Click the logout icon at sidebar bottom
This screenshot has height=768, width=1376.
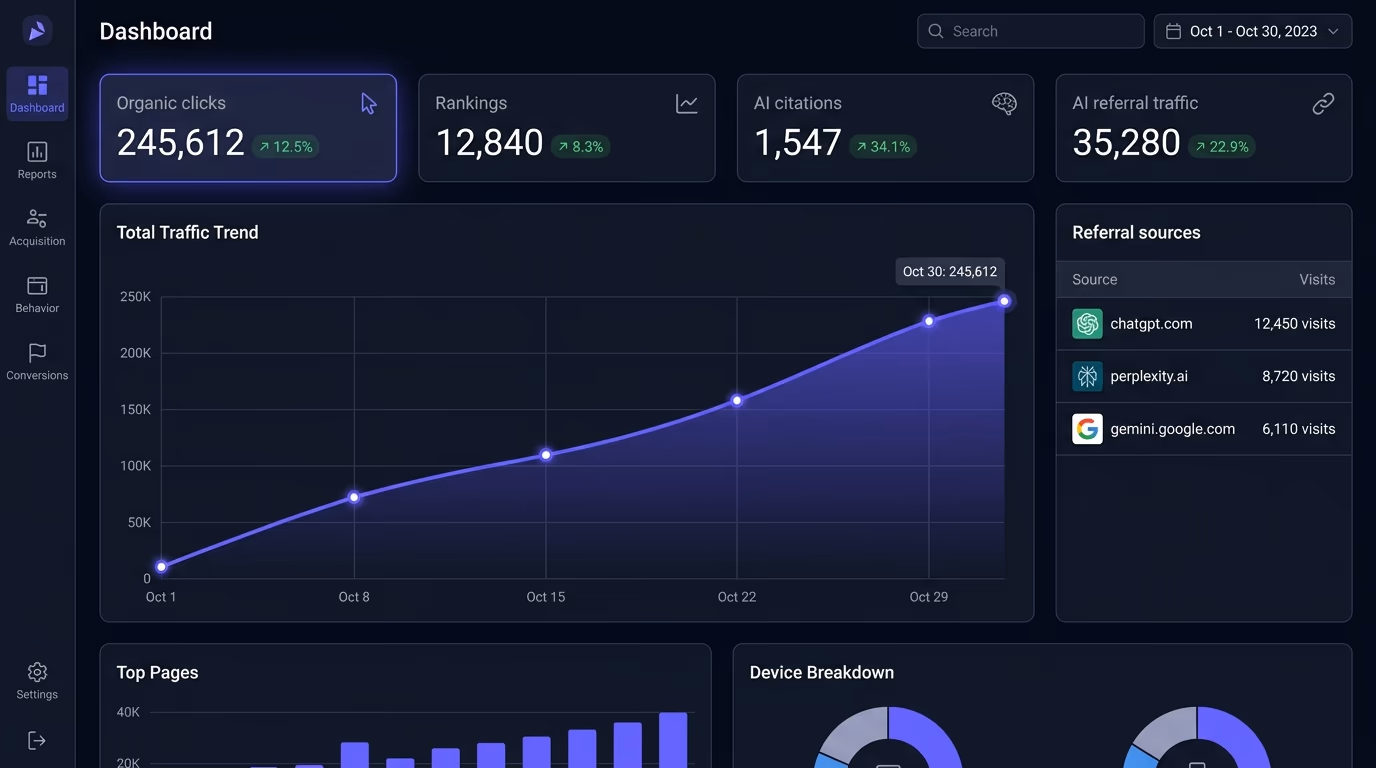pyautogui.click(x=37, y=740)
